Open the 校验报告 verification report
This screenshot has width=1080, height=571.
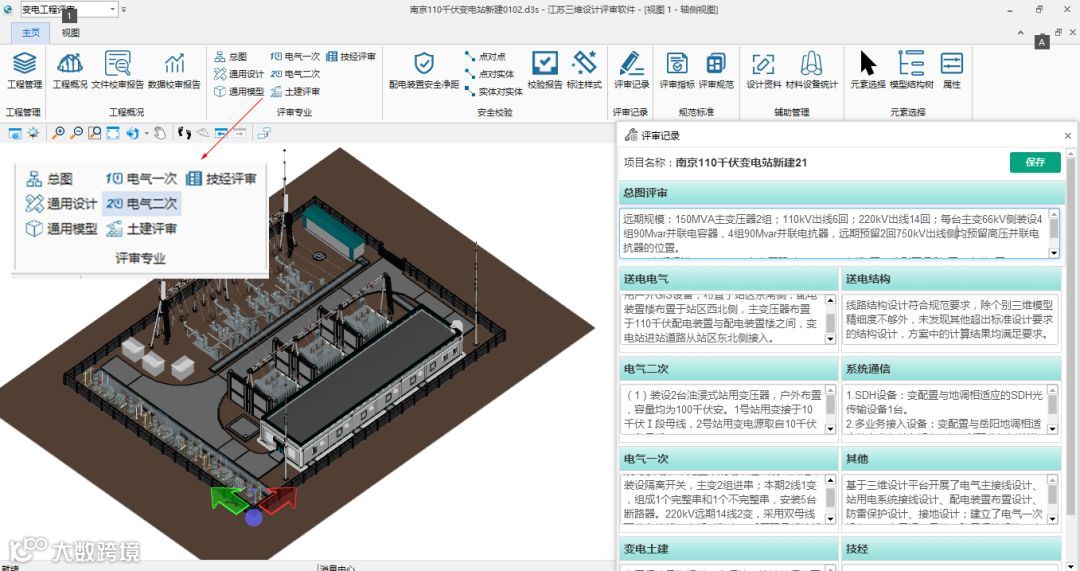(x=545, y=70)
